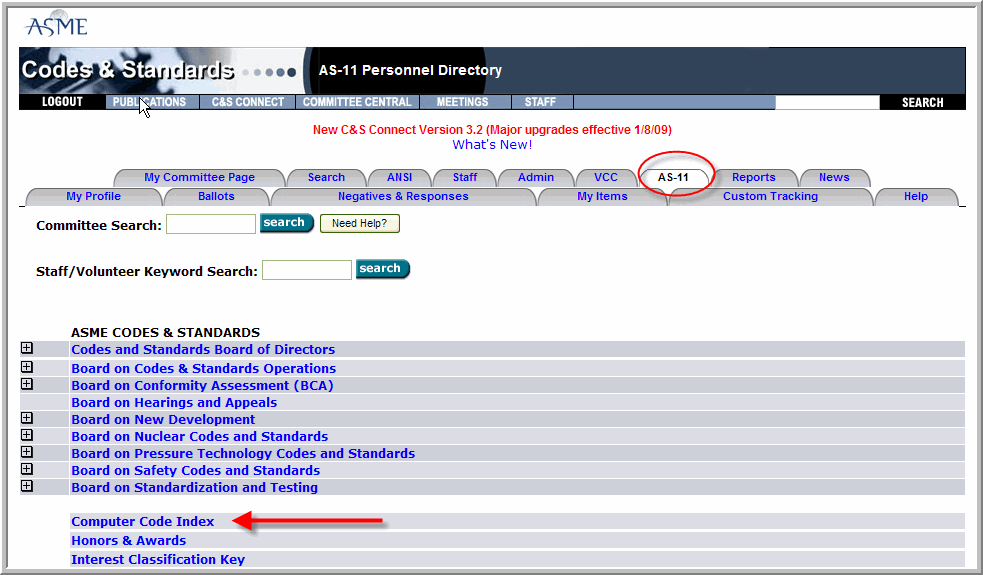The height and width of the screenshot is (575, 983).
Task: Click LOGOUT in the top navigation bar
Action: click(62, 102)
